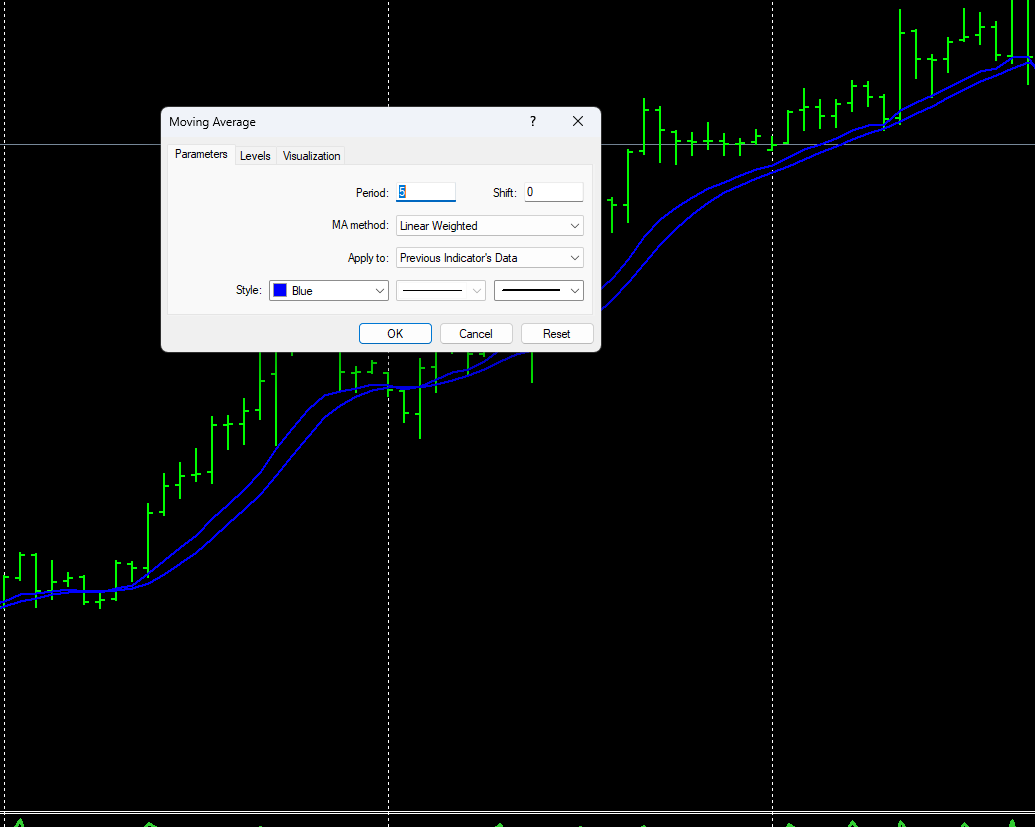The height and width of the screenshot is (827, 1035).
Task: Click the Period input field
Action: [x=426, y=192]
